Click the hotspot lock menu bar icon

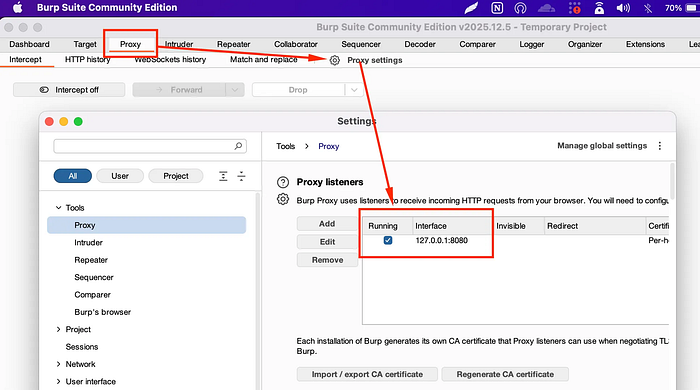click(599, 8)
